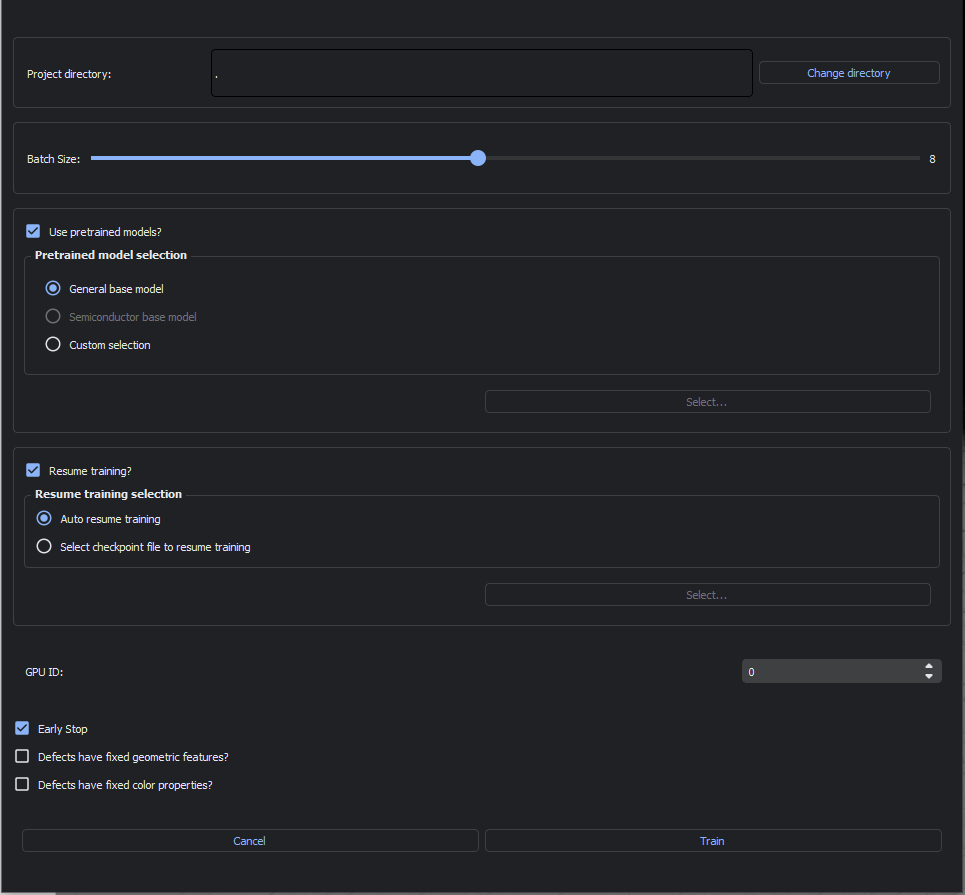
Task: Select checkpoint file to resume training option
Action: (x=44, y=547)
